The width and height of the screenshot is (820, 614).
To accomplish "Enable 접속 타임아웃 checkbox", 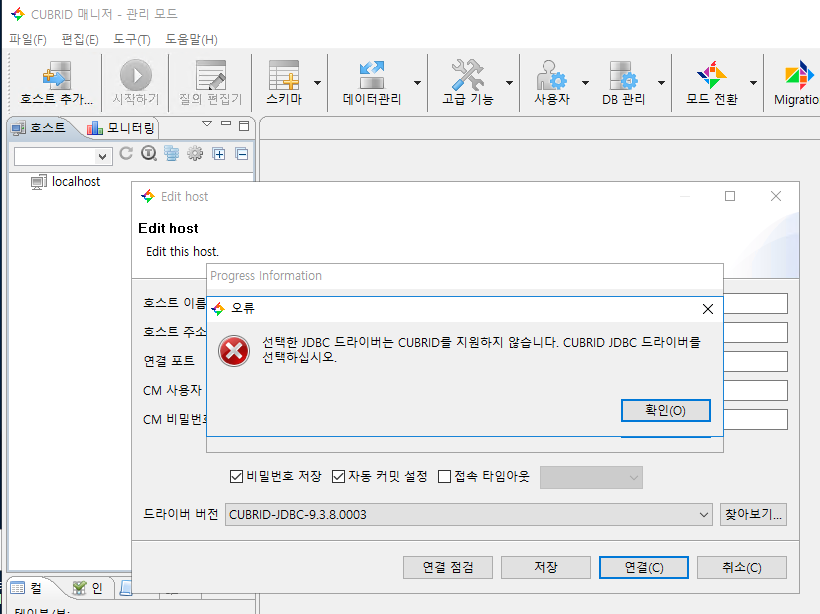I will [x=445, y=476].
